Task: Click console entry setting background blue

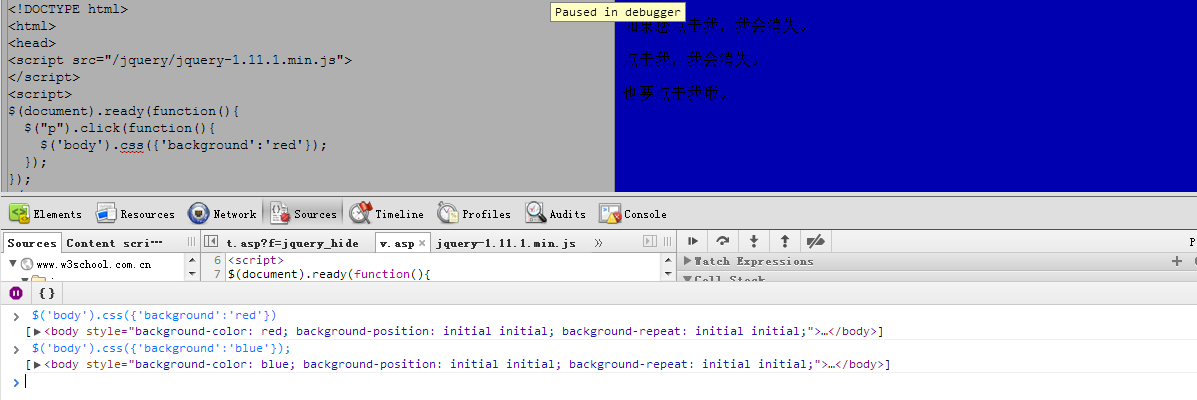Action: coord(162,348)
